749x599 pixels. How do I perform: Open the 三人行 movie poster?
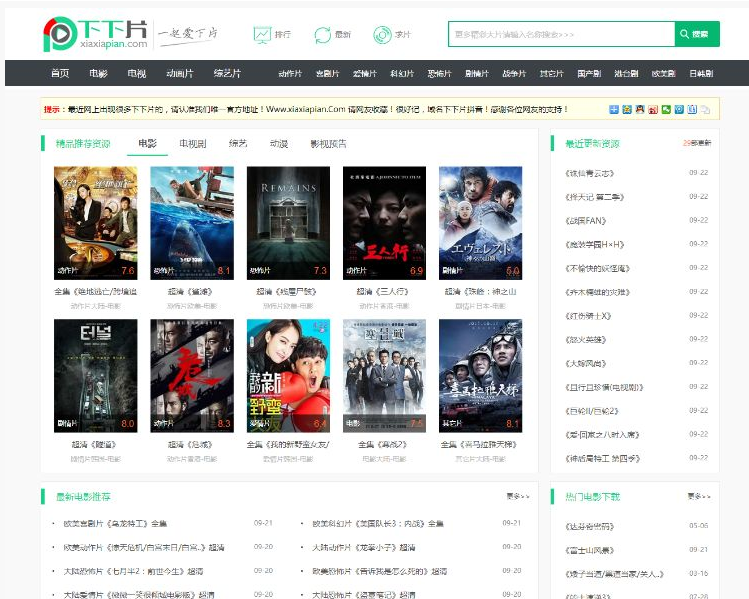click(385, 223)
